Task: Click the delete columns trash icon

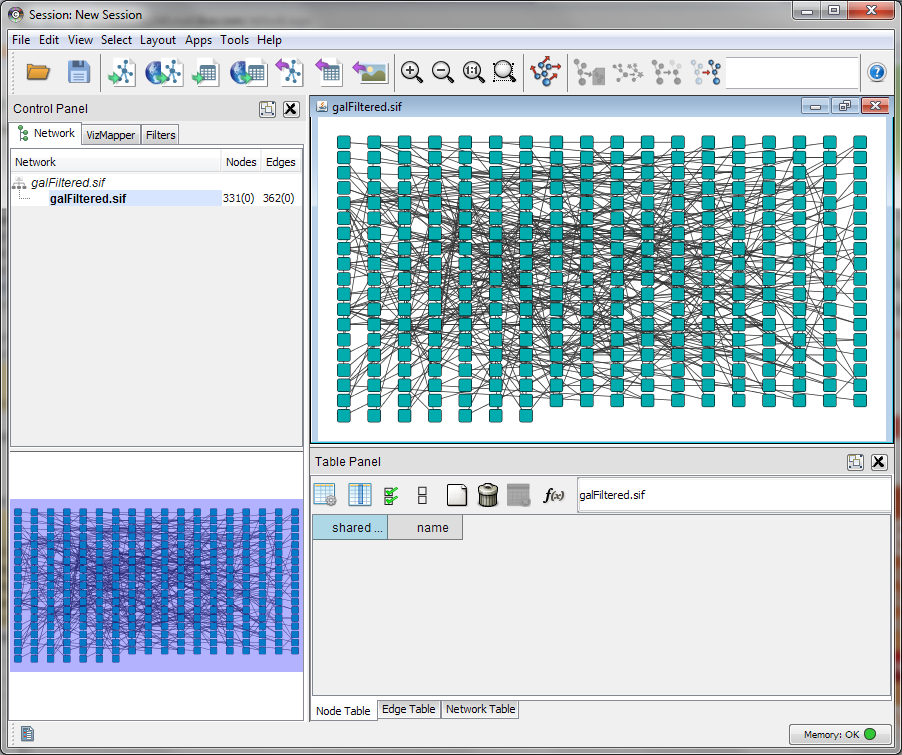Action: [488, 495]
